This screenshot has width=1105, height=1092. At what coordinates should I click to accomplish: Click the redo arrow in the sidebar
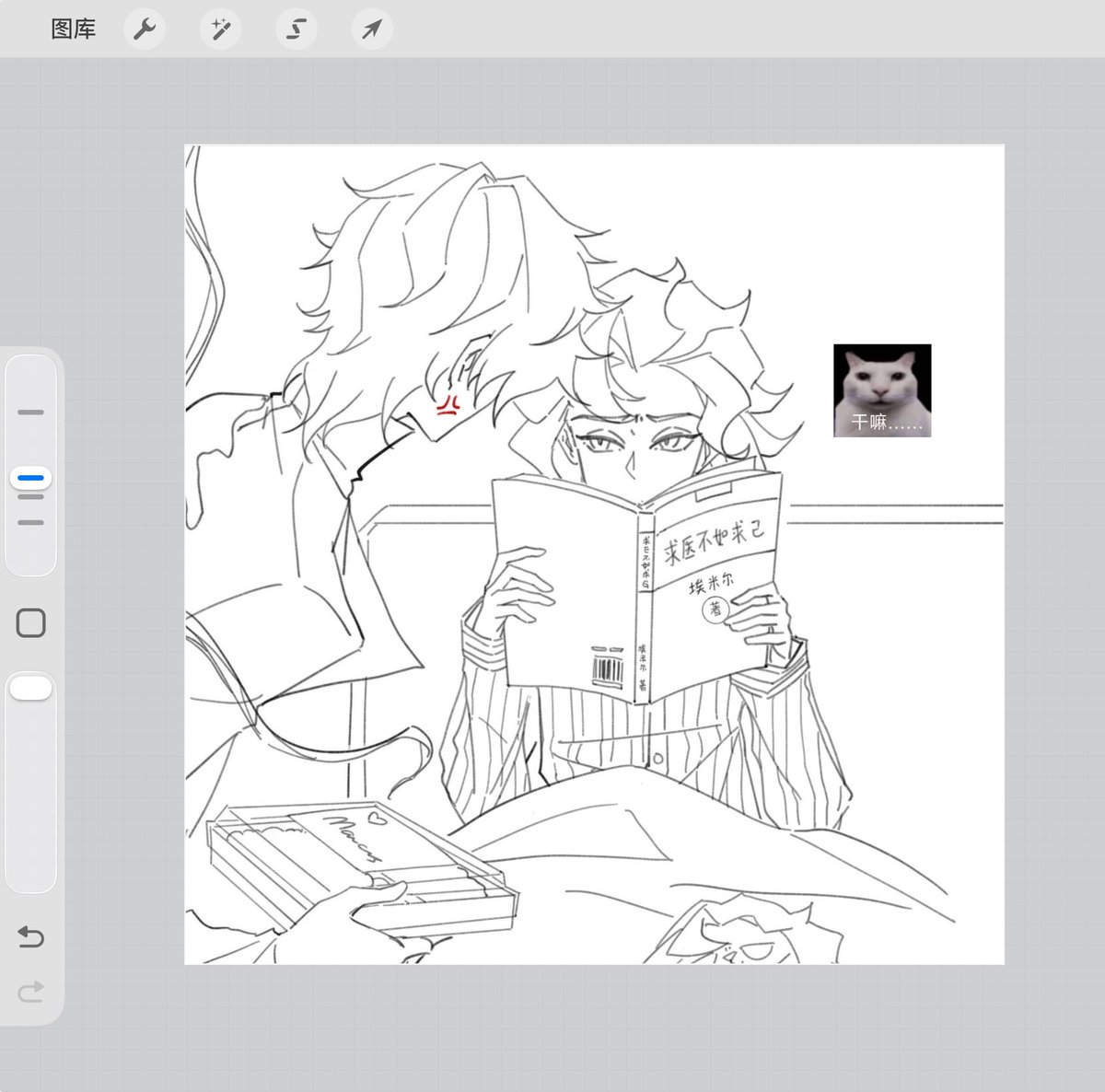[31, 992]
